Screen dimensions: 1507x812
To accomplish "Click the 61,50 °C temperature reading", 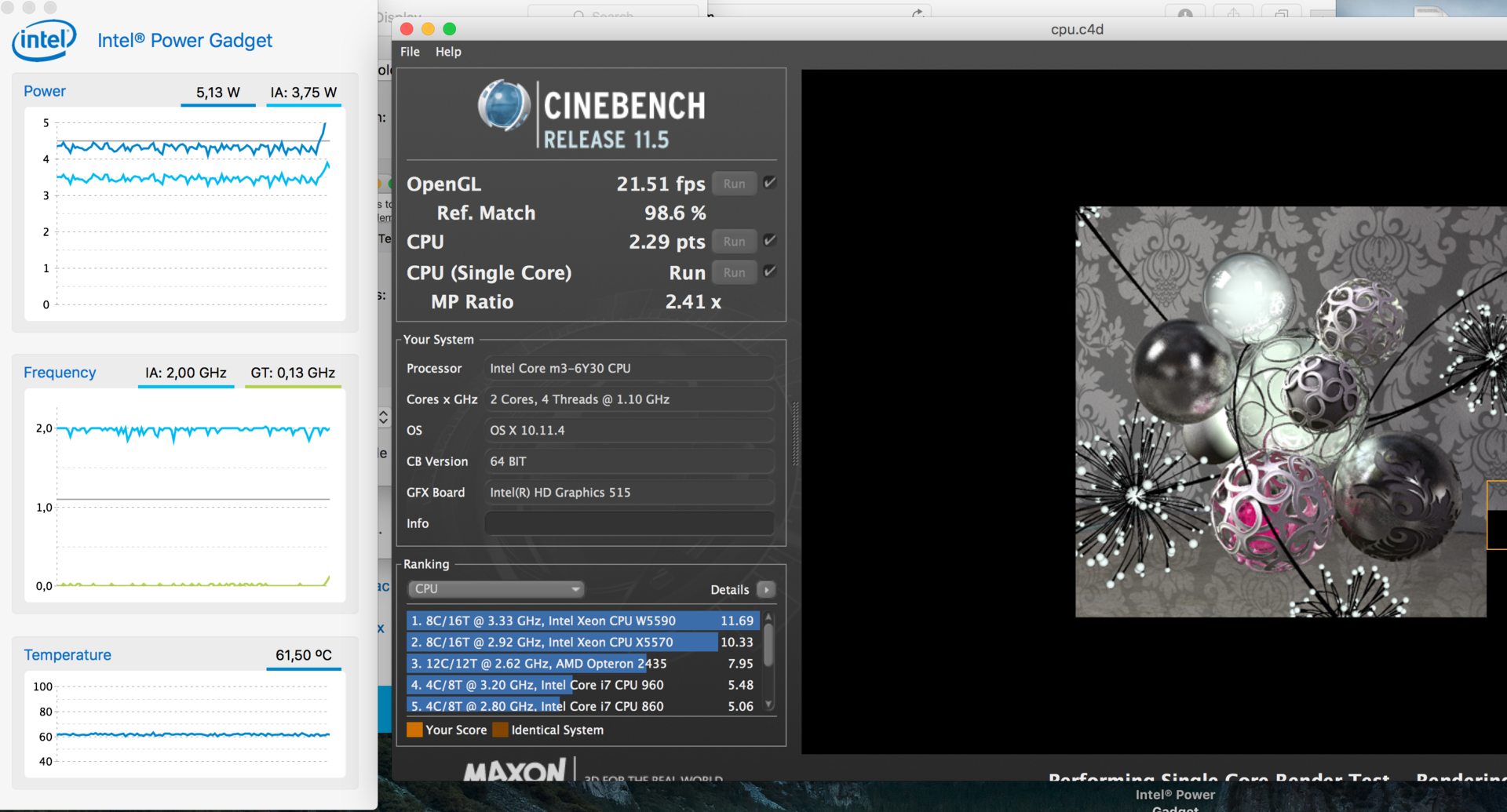I will click(x=304, y=655).
